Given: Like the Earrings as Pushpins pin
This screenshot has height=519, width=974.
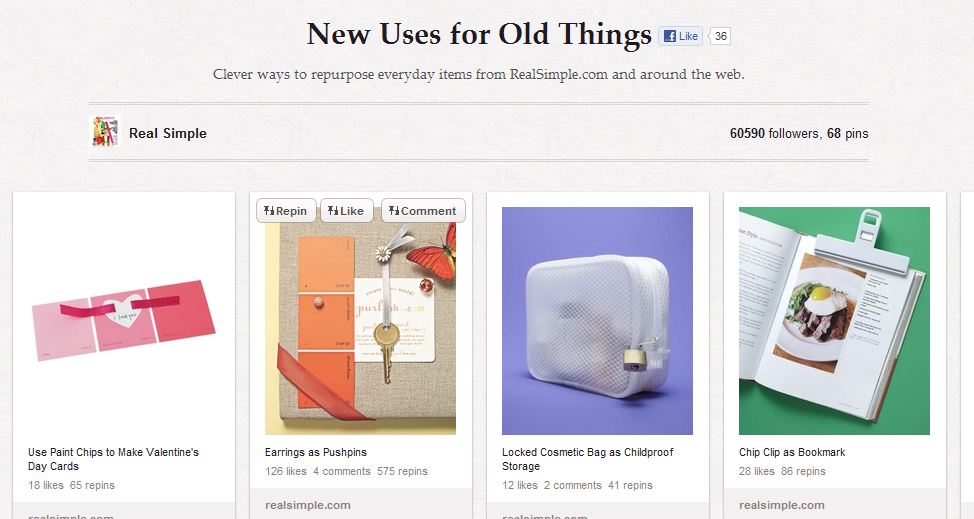Looking at the screenshot, I should (x=346, y=211).
